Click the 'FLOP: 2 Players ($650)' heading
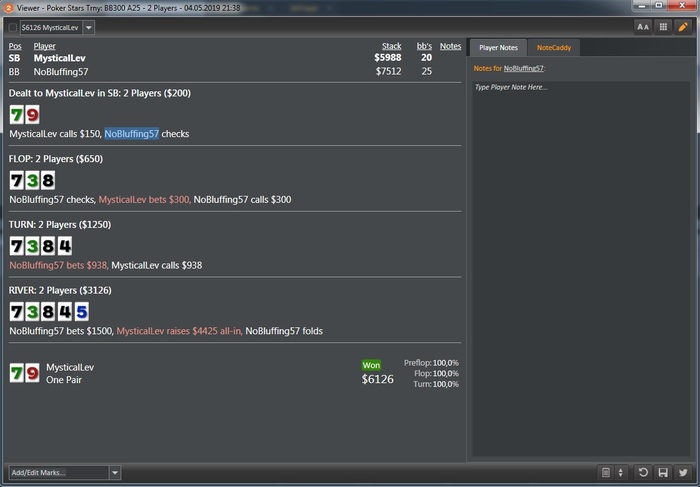Screen dimensions: 700x487 tap(56, 159)
